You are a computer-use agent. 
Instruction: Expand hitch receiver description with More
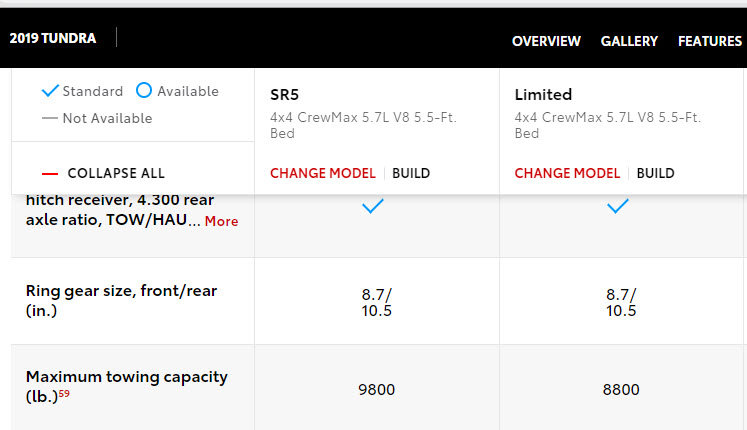tap(222, 221)
